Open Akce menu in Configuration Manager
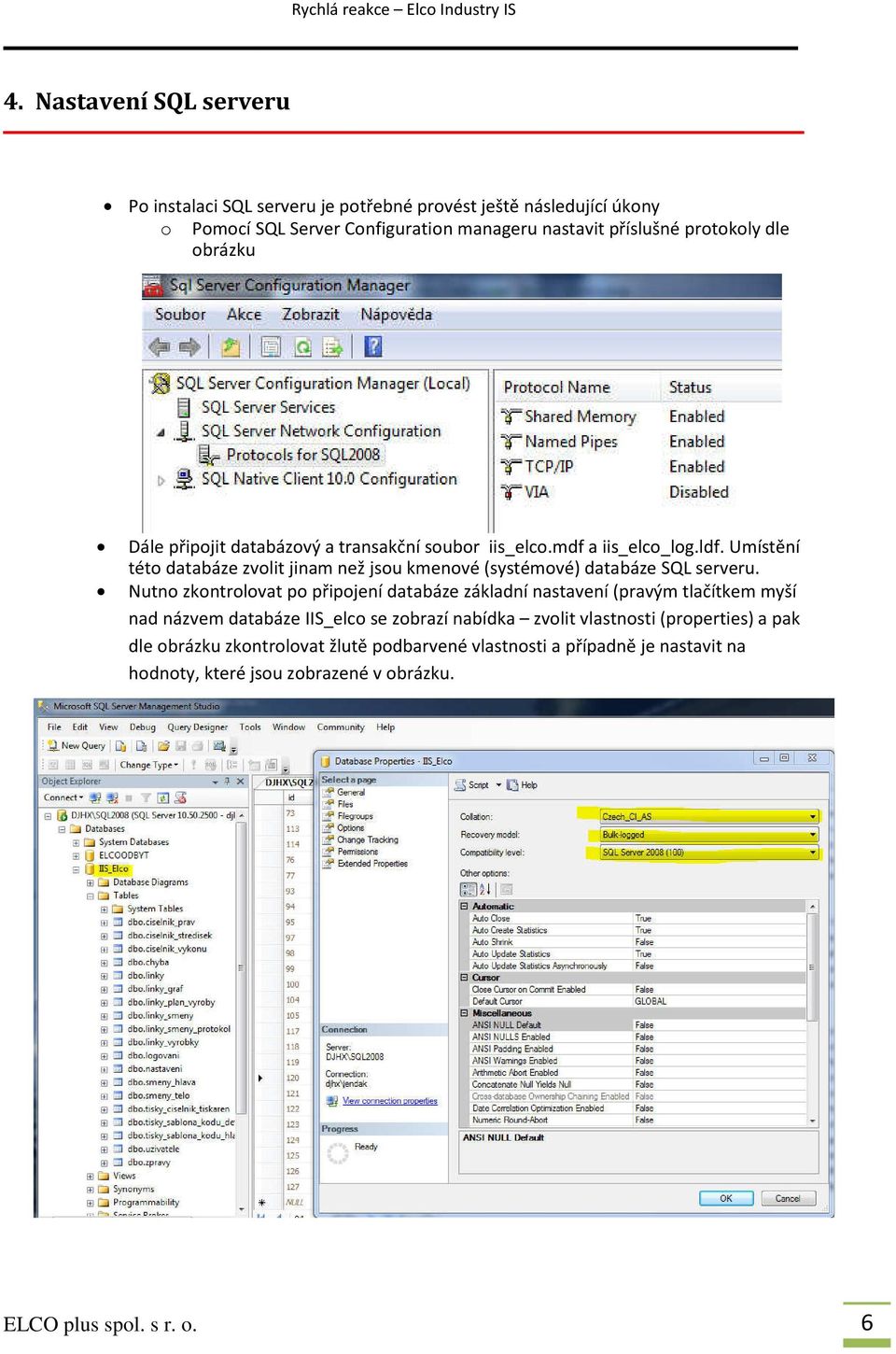This screenshot has width=896, height=1354. [244, 315]
